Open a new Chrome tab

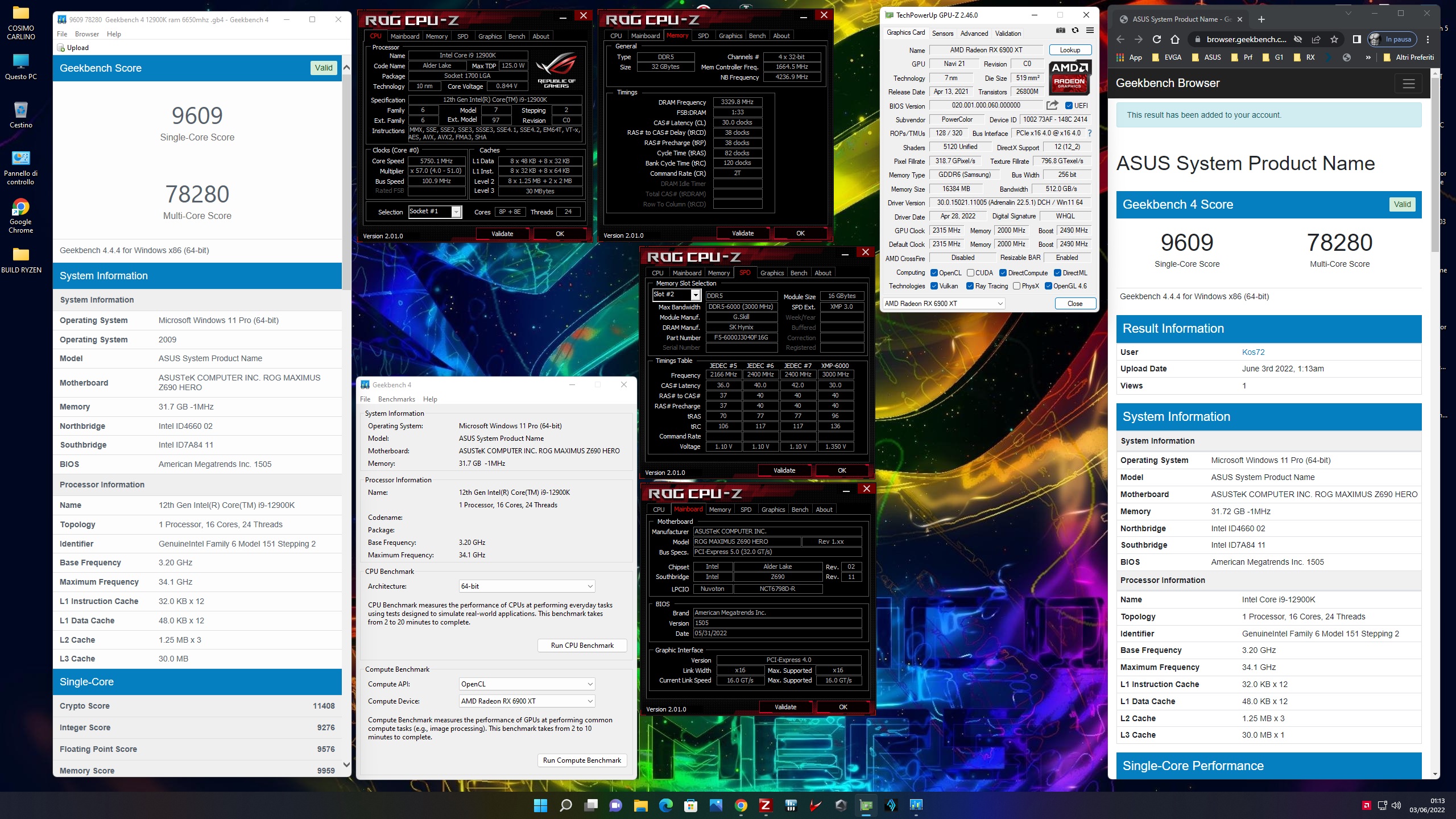[1261, 19]
